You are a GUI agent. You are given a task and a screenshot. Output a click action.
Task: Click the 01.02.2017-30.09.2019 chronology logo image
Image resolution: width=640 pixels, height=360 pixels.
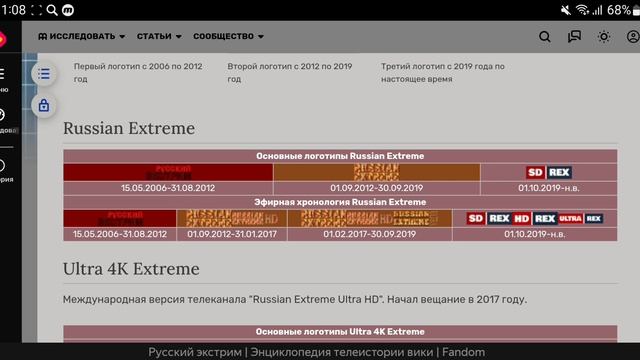click(370, 219)
